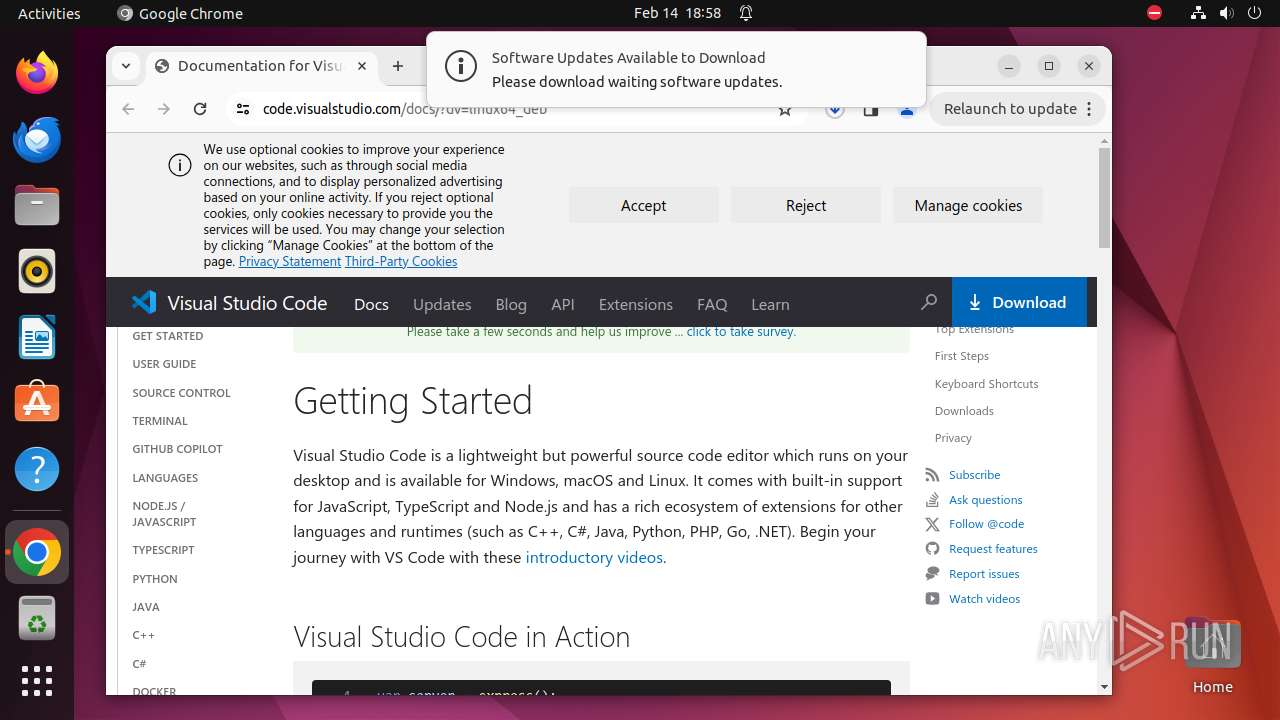Open Chrome profile avatar
Screen dimensions: 1280x720
coord(907,110)
